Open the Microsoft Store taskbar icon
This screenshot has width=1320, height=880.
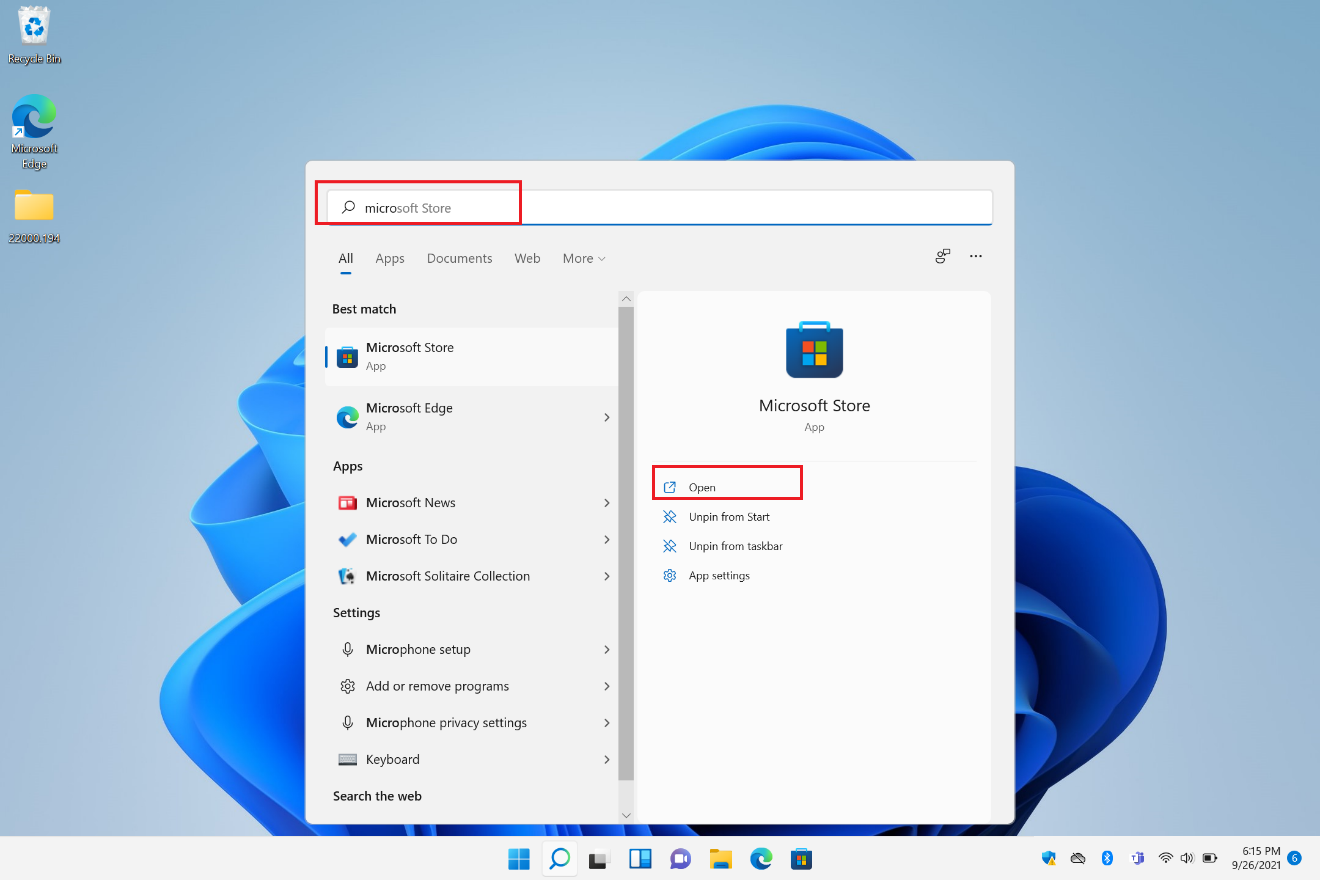tap(801, 858)
